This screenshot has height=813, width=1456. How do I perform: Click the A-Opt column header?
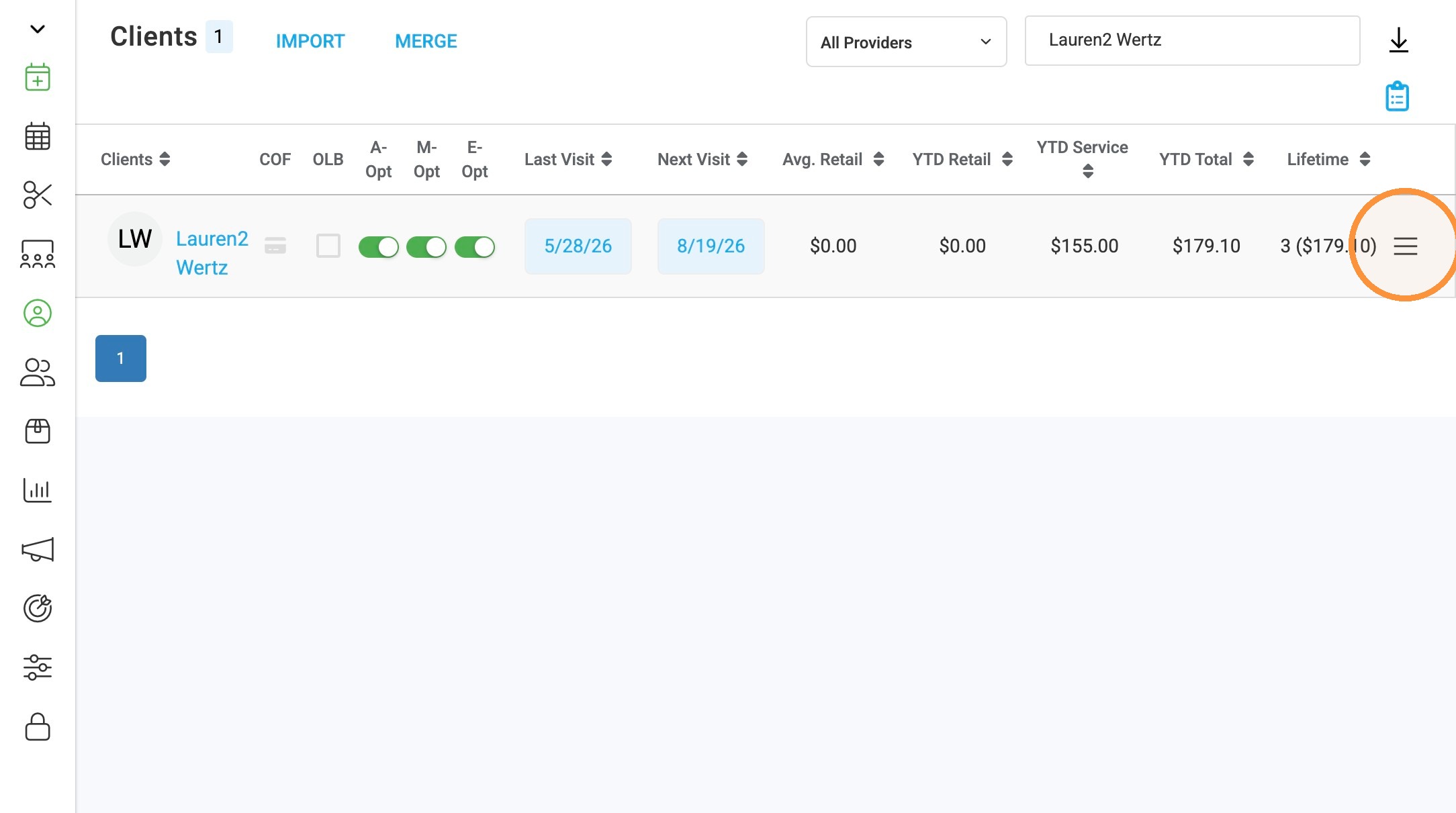click(379, 159)
